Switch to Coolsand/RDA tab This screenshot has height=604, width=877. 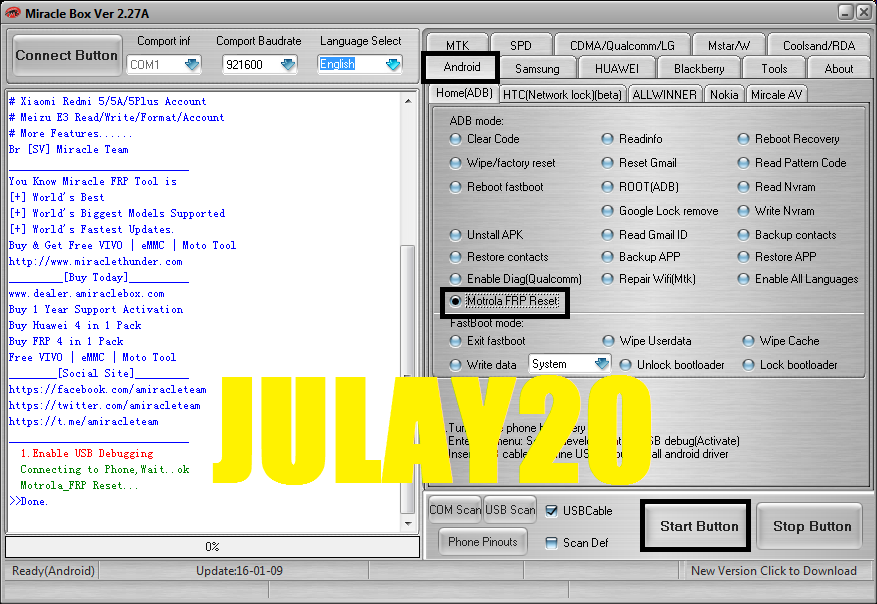(819, 45)
